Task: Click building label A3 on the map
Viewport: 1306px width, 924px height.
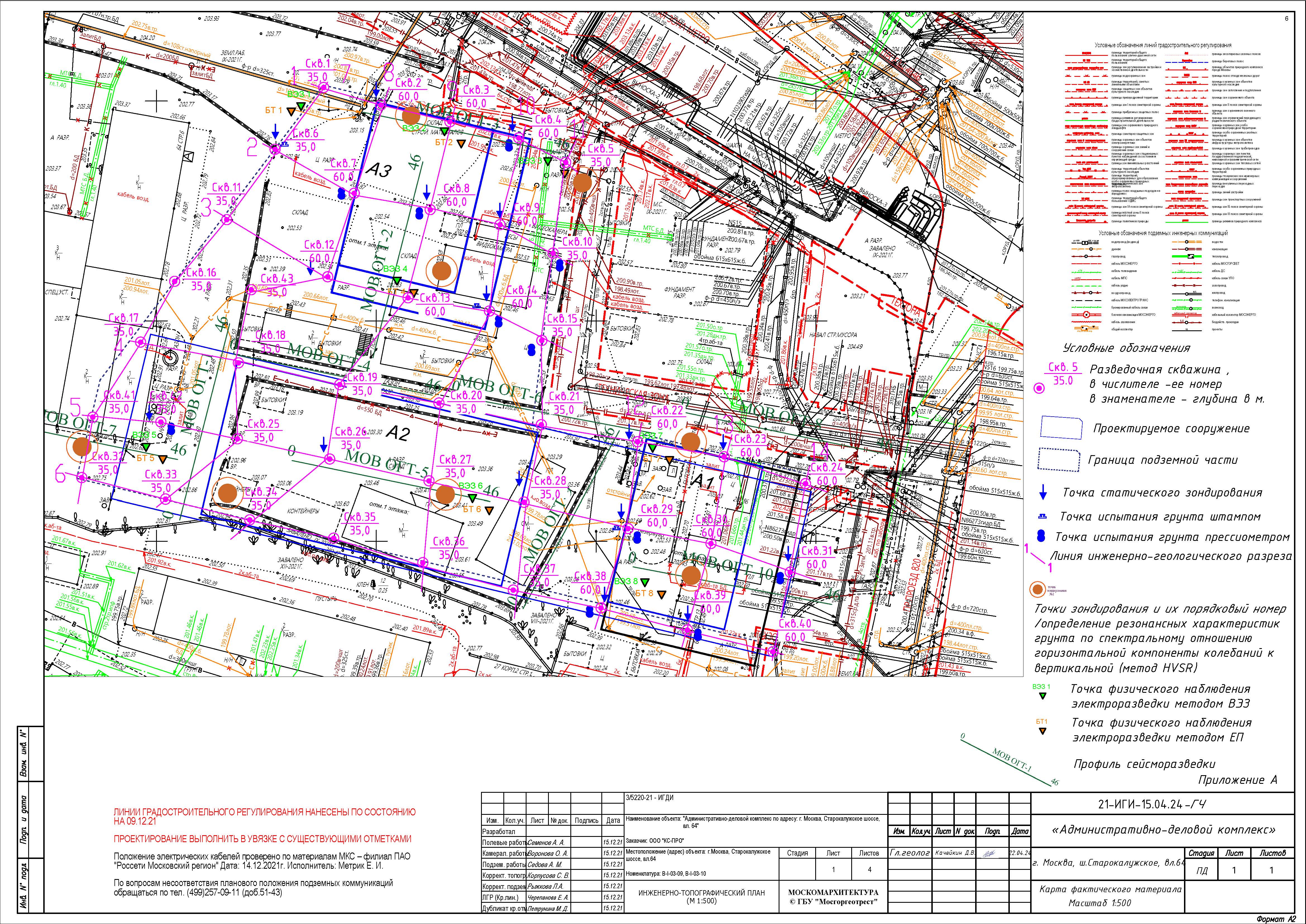Action: 378,169
